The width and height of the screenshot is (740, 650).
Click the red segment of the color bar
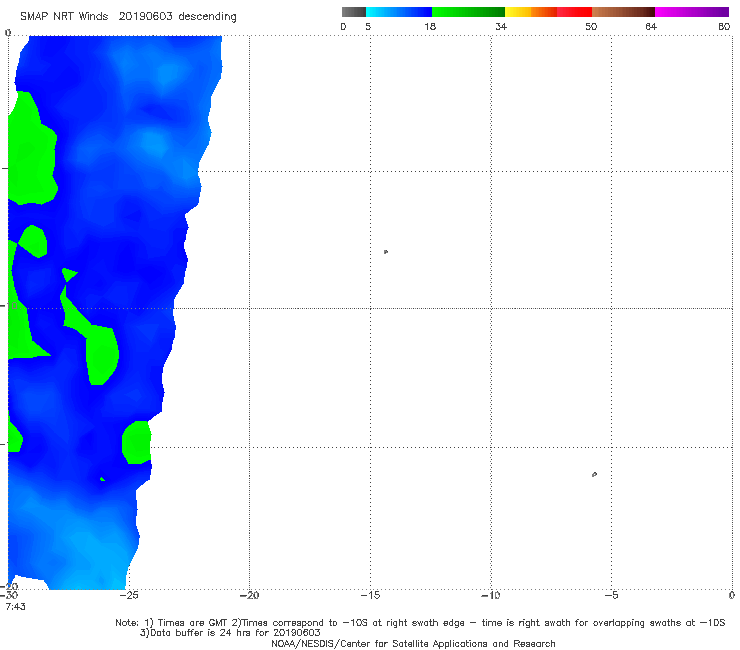(x=574, y=12)
